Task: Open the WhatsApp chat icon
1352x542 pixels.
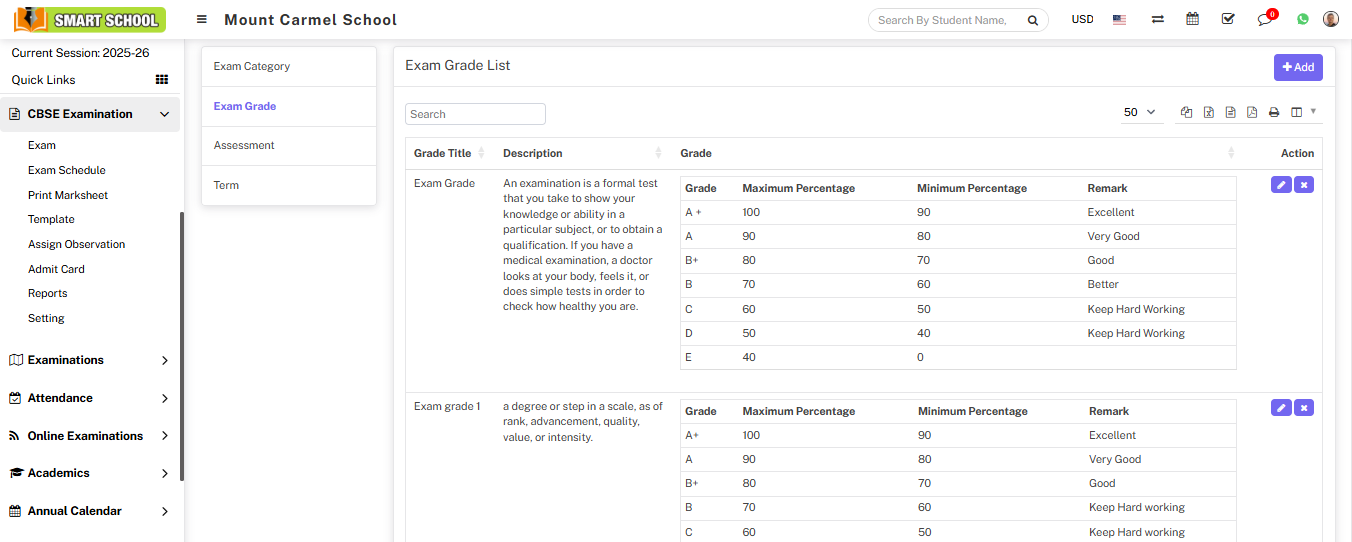Action: click(x=1302, y=19)
